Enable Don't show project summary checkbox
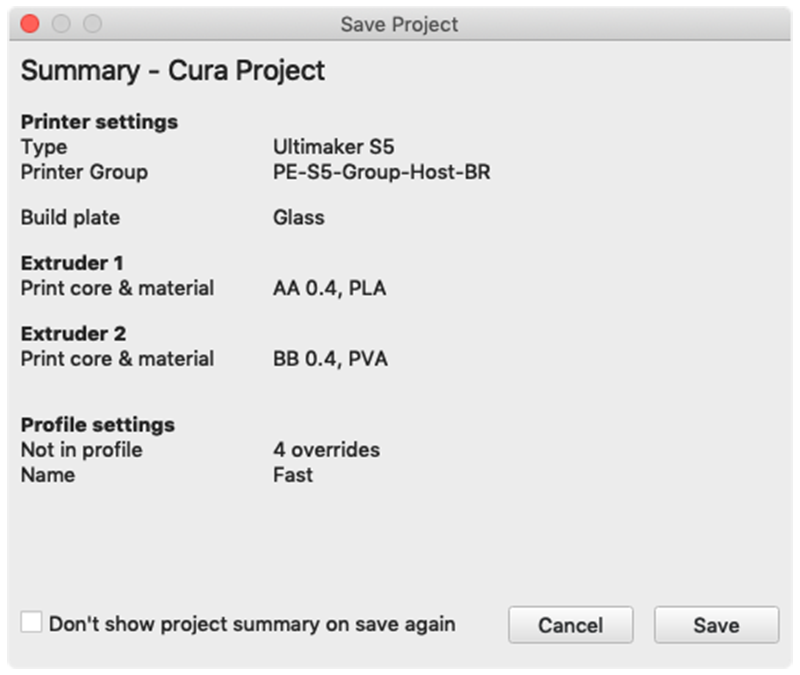The height and width of the screenshot is (675, 800). tap(32, 623)
